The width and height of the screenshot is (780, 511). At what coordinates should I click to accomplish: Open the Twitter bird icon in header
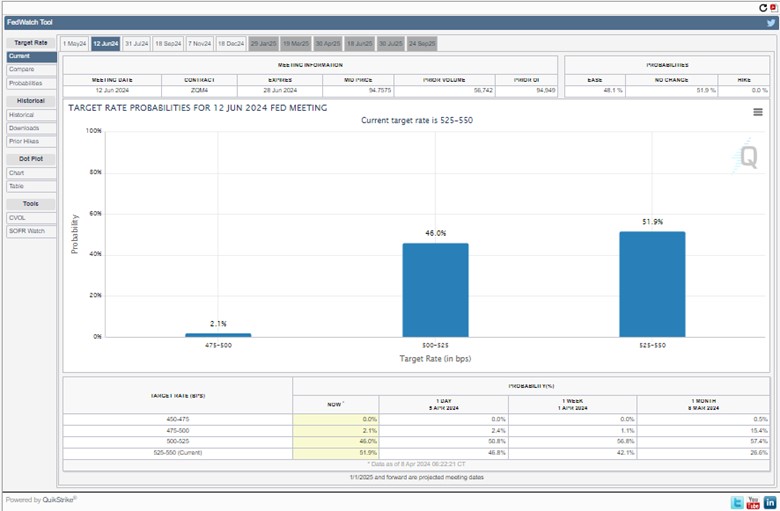[771, 22]
